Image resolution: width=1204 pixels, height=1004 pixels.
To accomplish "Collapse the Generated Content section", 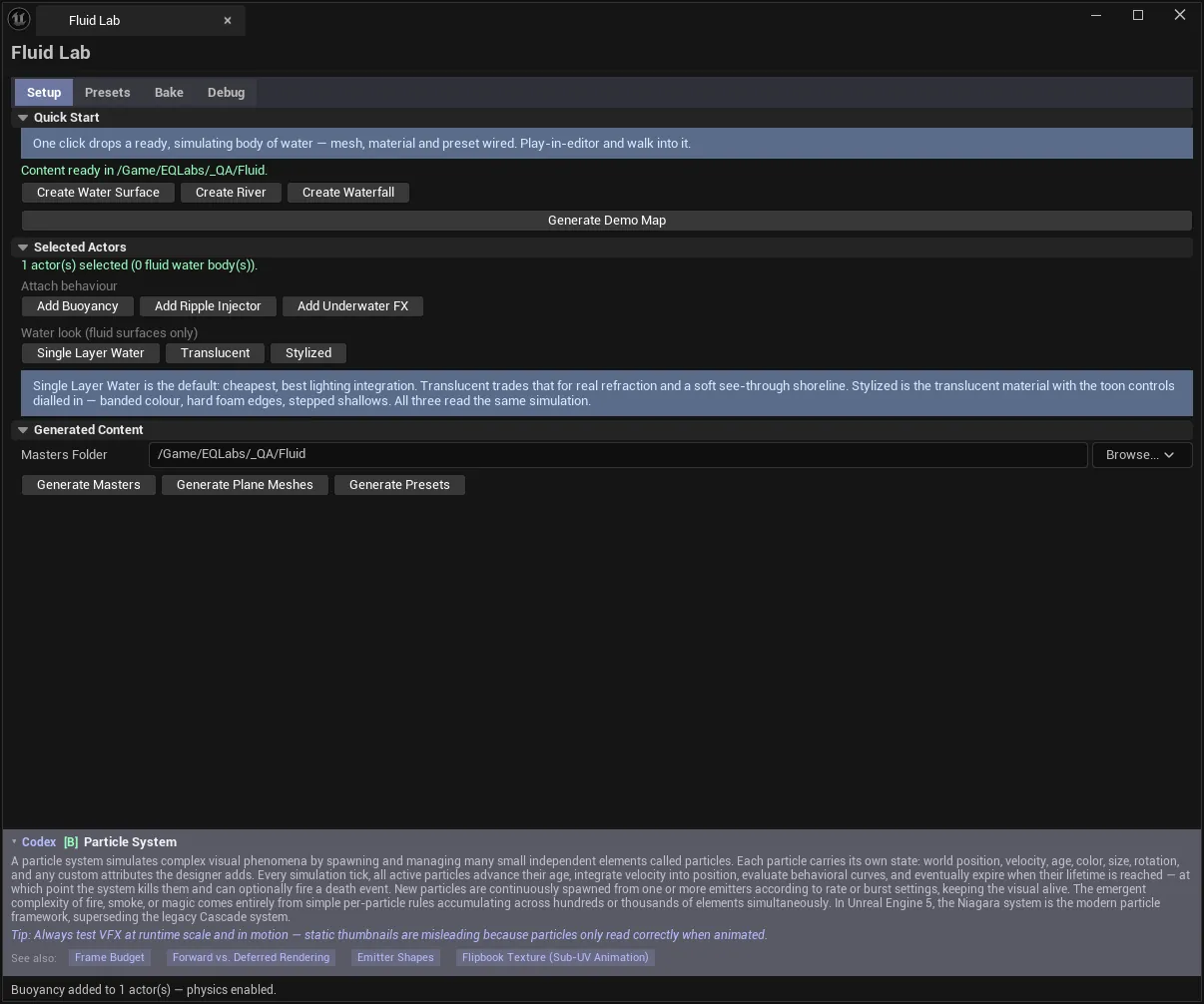I will (x=23, y=430).
